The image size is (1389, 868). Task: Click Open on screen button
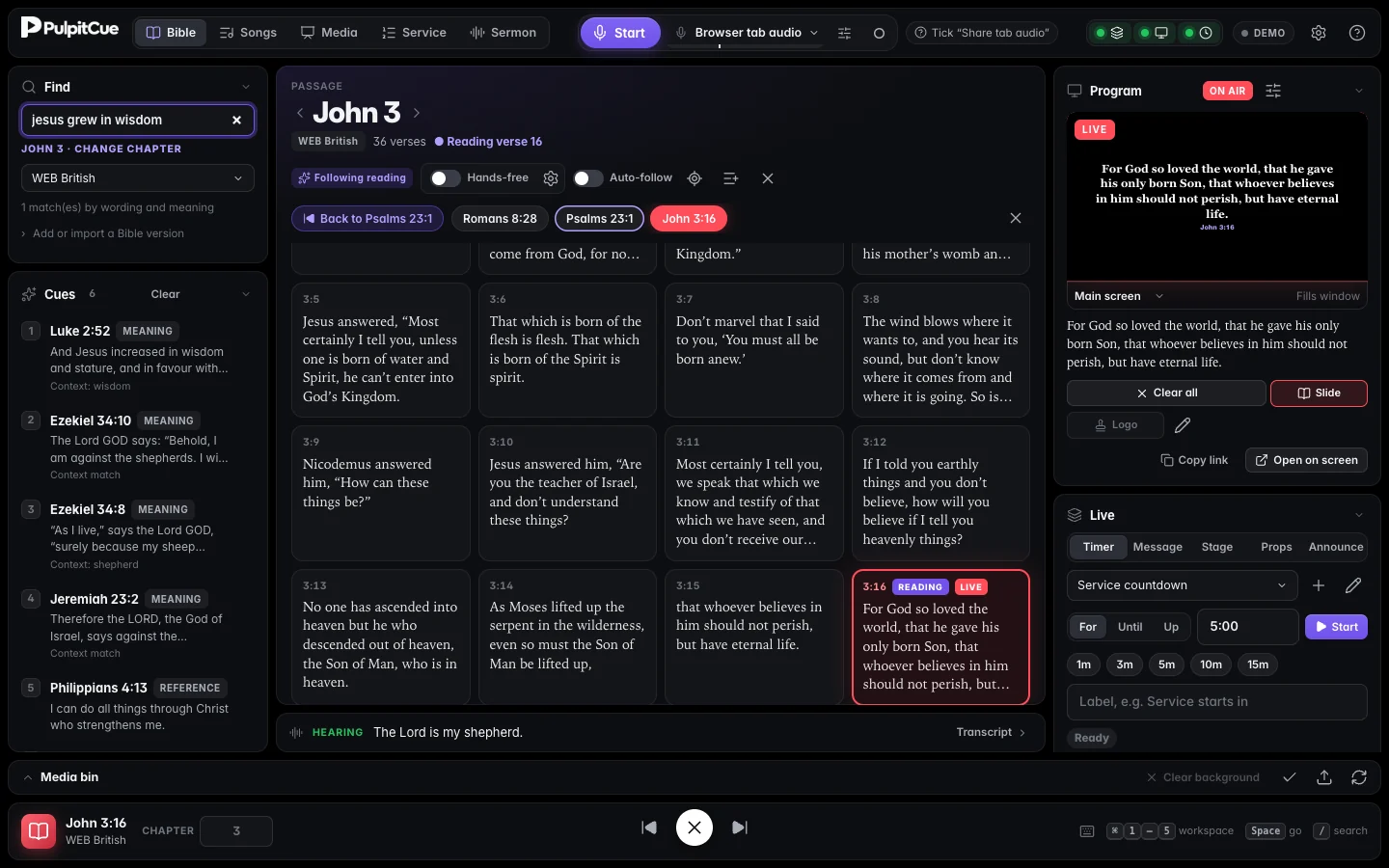[1307, 460]
